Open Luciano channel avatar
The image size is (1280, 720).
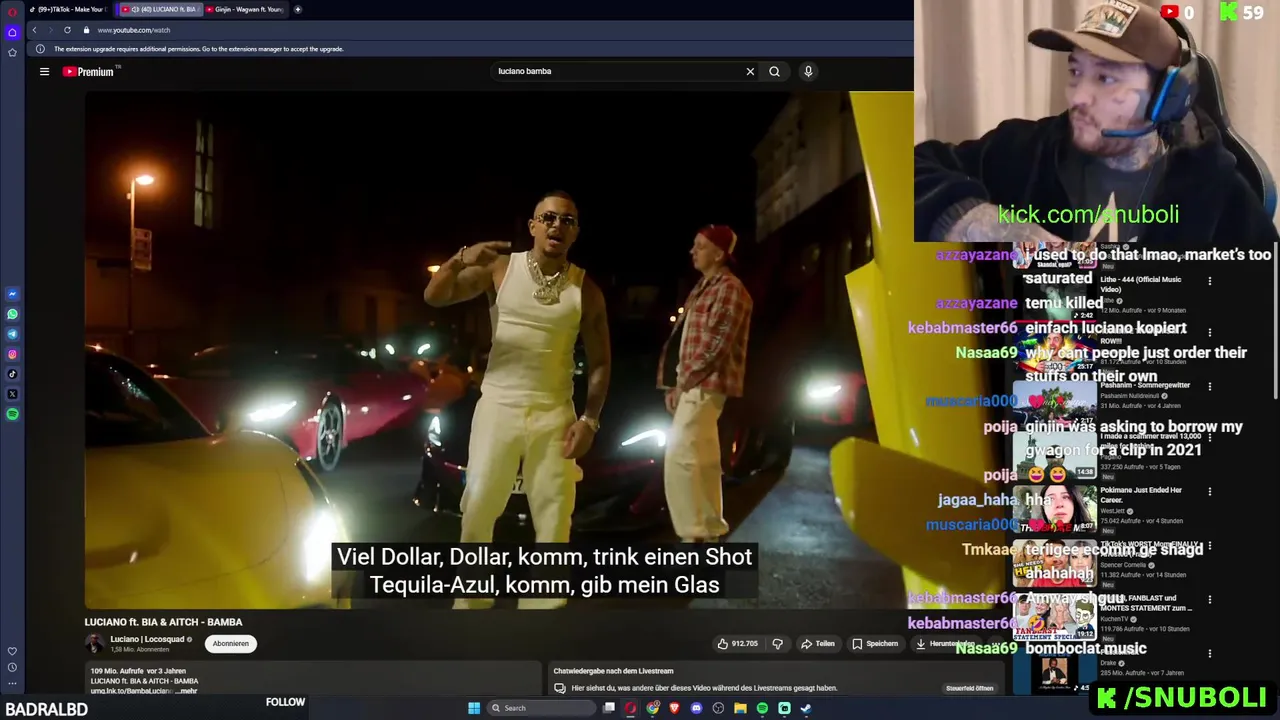pyautogui.click(x=94, y=644)
